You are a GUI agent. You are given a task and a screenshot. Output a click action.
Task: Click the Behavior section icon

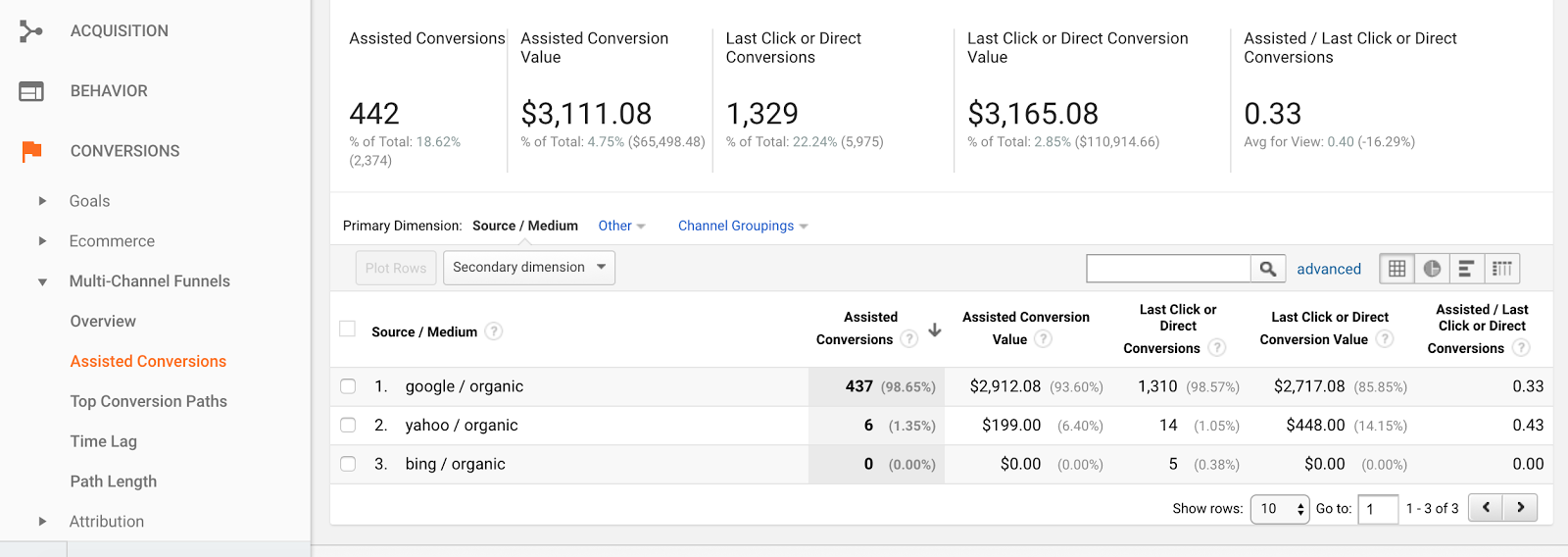[31, 91]
